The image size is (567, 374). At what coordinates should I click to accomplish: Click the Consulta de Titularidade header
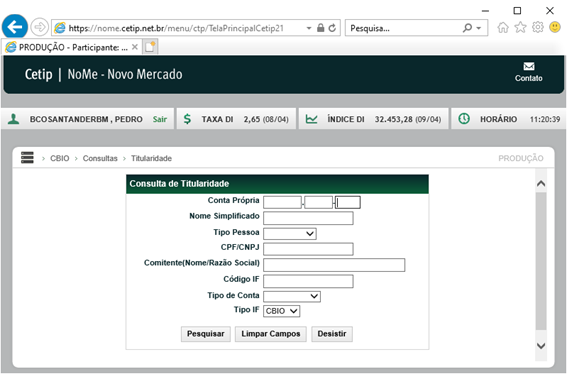[277, 184]
